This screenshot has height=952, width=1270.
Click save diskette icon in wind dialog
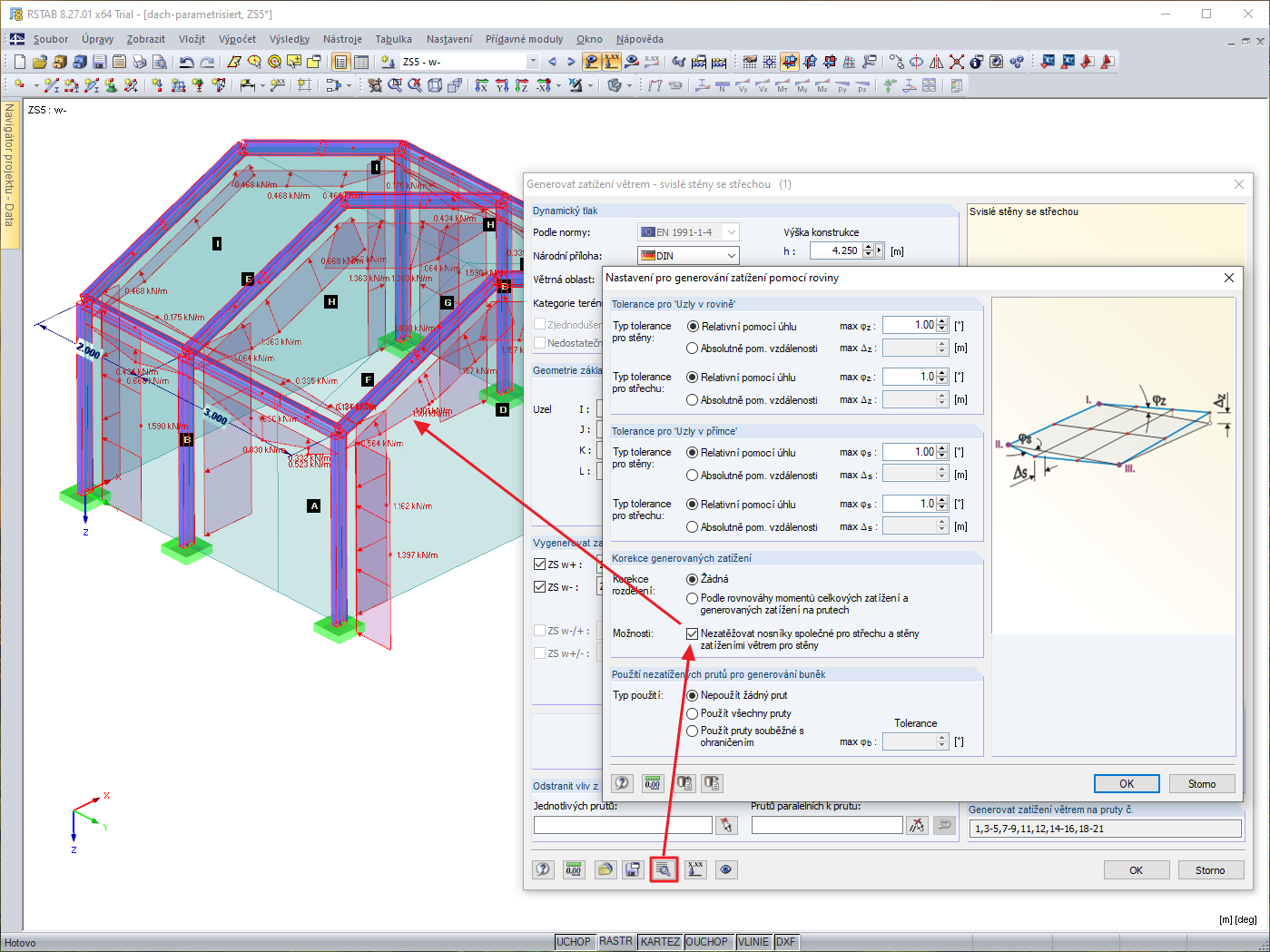(x=633, y=869)
